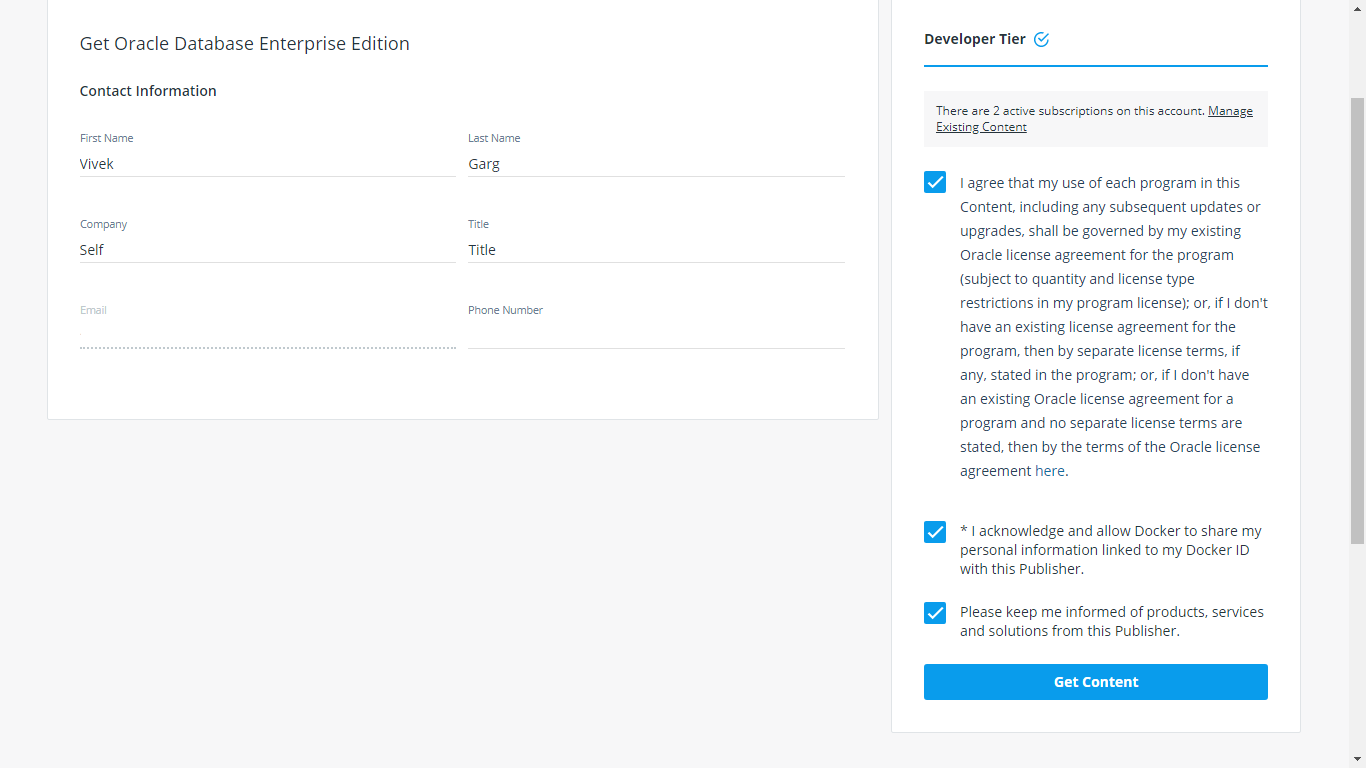The height and width of the screenshot is (768, 1366).
Task: Click the Get Oracle Database Enterprise Edition heading
Action: pos(245,44)
